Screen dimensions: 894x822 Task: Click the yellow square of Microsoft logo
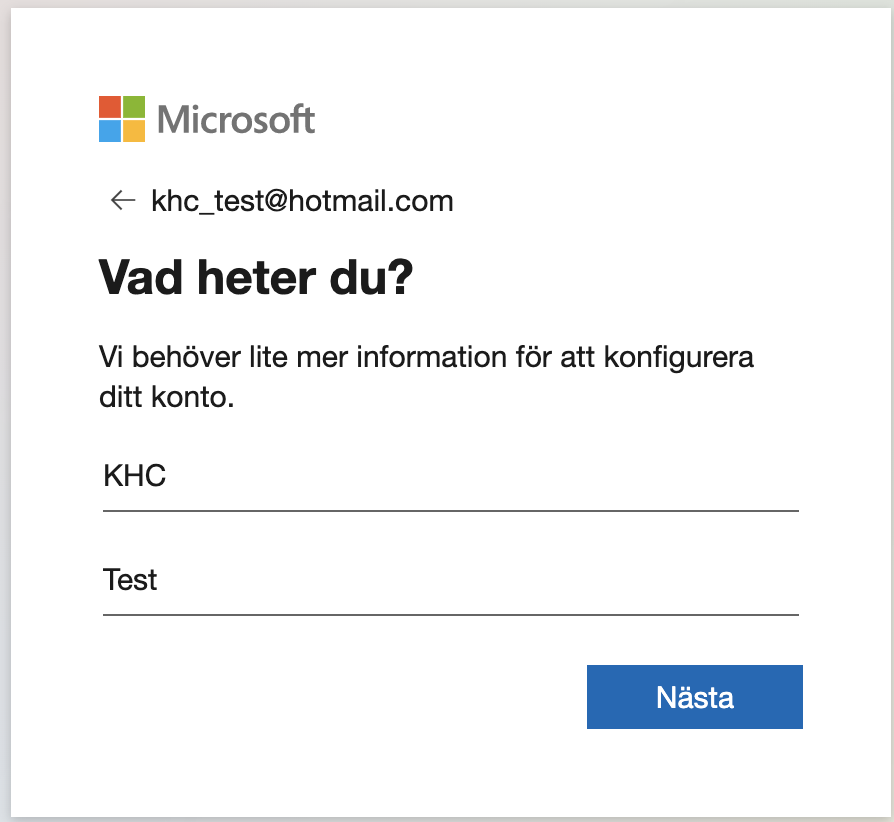pyautogui.click(x=134, y=131)
